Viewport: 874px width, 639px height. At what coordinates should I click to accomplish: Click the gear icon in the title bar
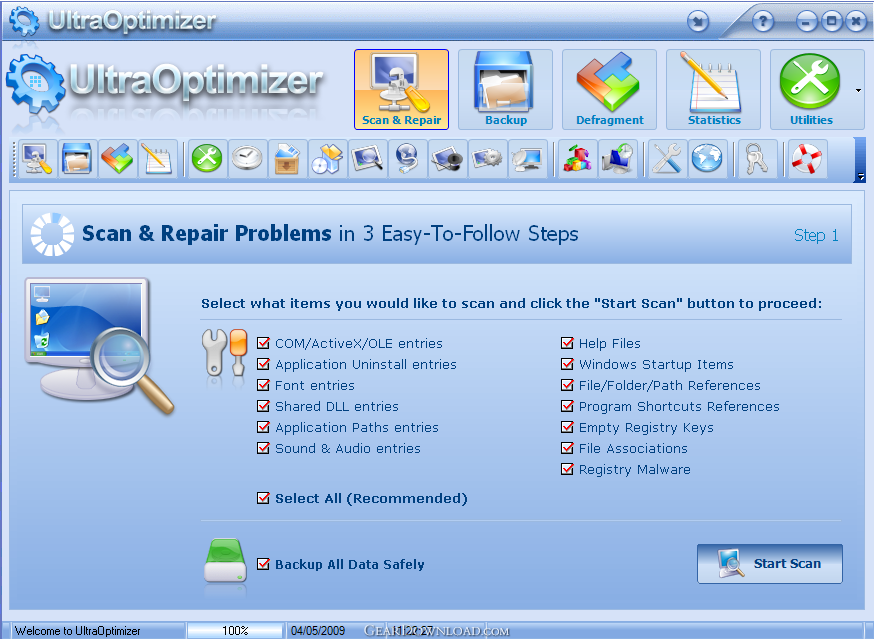click(24, 20)
